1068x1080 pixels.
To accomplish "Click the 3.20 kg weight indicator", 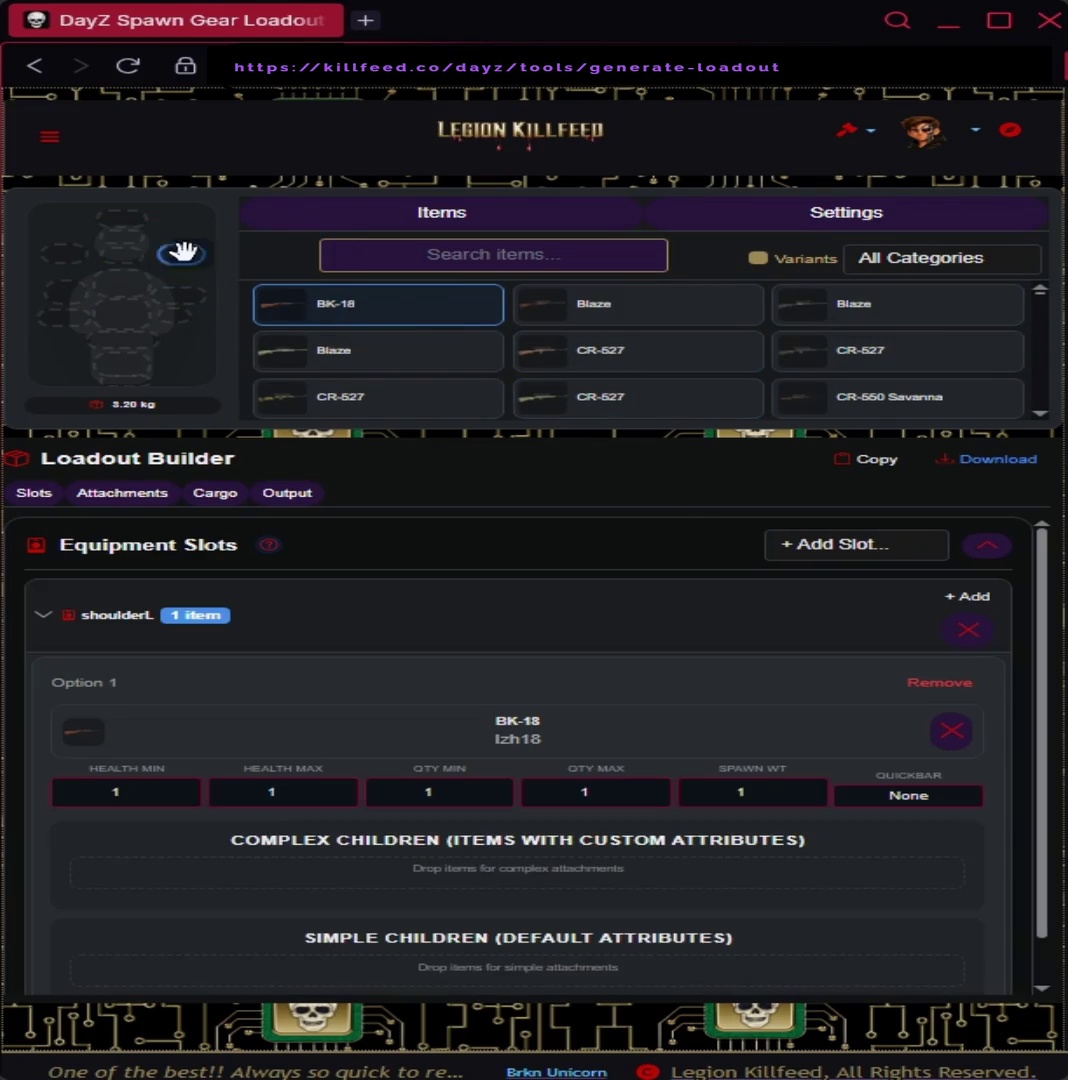I will tap(123, 404).
